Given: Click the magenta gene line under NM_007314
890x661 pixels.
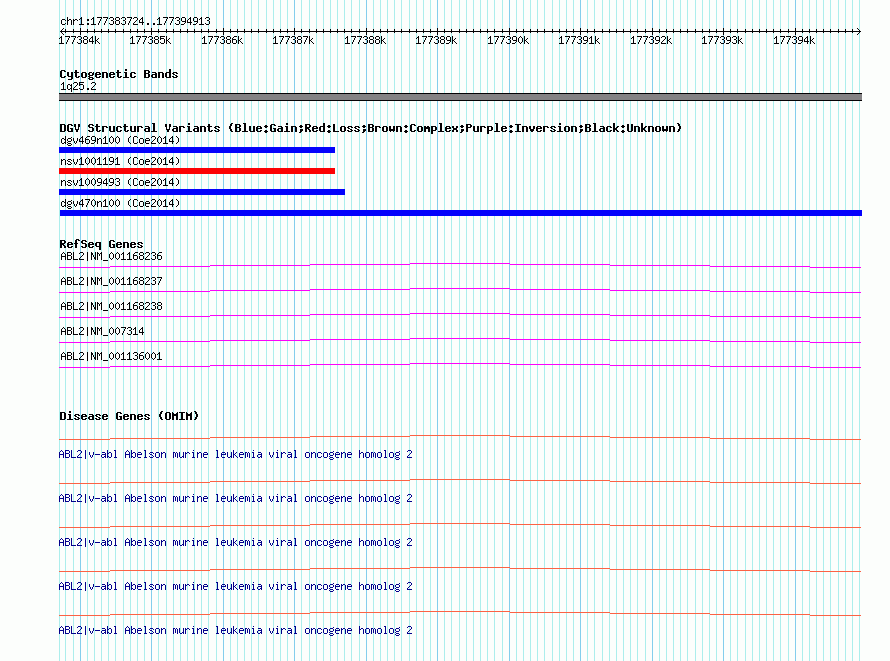Looking at the screenshot, I should 460,340.
